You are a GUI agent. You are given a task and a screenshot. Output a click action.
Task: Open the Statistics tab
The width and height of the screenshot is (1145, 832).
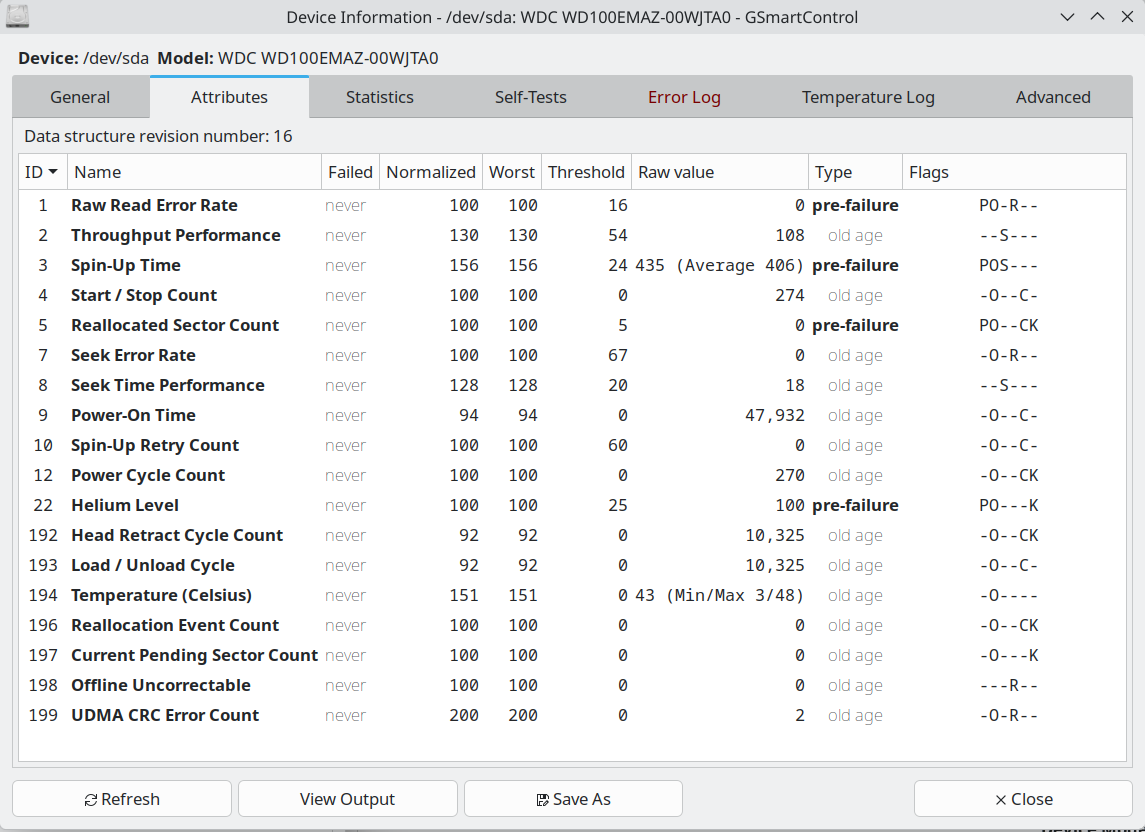coord(379,97)
